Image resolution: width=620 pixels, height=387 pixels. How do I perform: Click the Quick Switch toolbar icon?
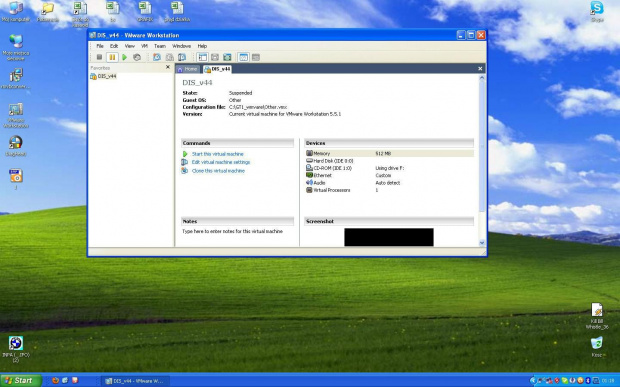pyautogui.click(x=215, y=57)
